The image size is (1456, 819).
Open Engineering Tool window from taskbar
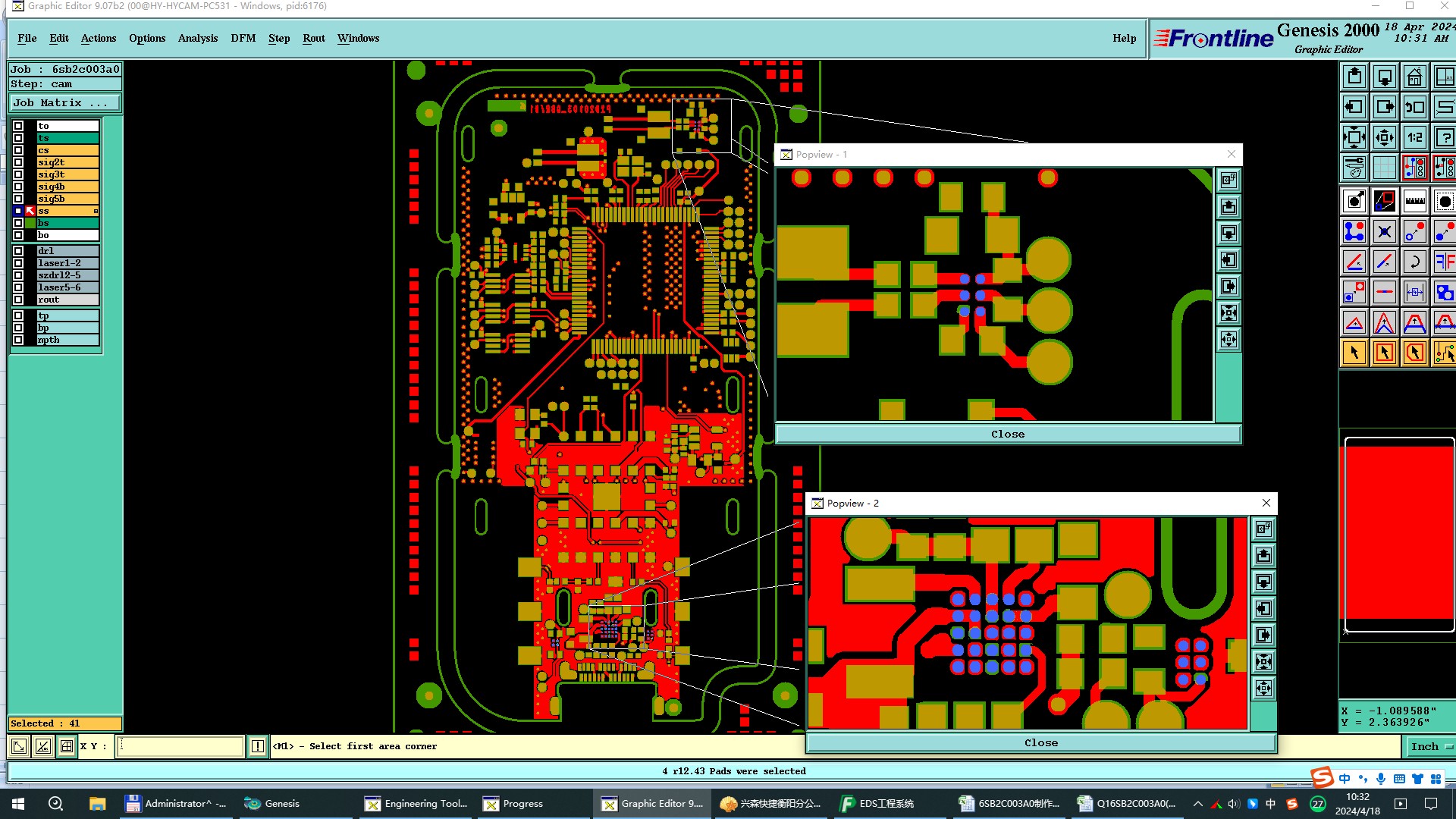pos(416,804)
